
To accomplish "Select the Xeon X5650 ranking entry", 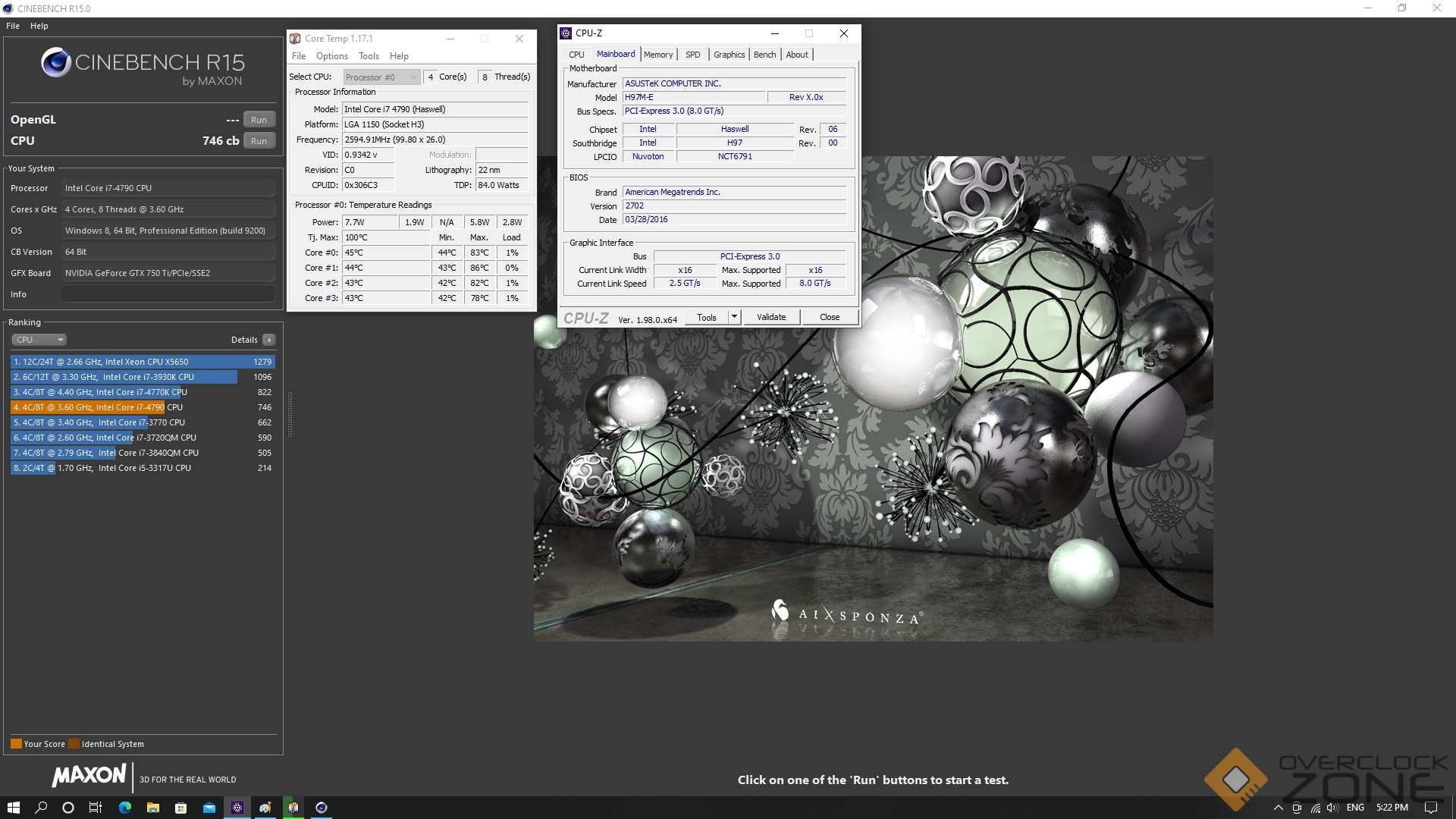I will pyautogui.click(x=143, y=362).
